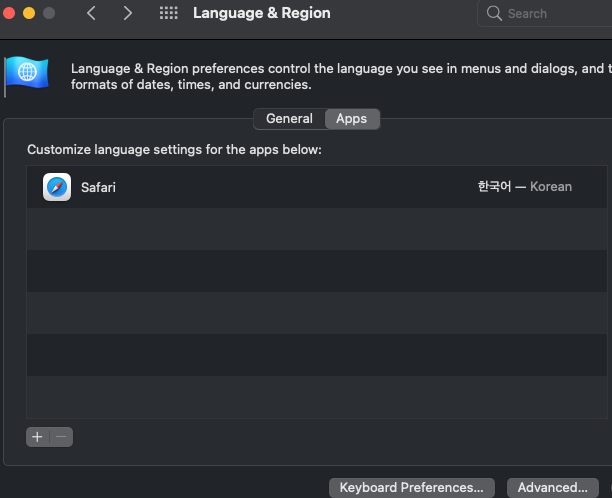Image resolution: width=612 pixels, height=498 pixels.
Task: Click the yellow minimize window button
Action: point(29,13)
